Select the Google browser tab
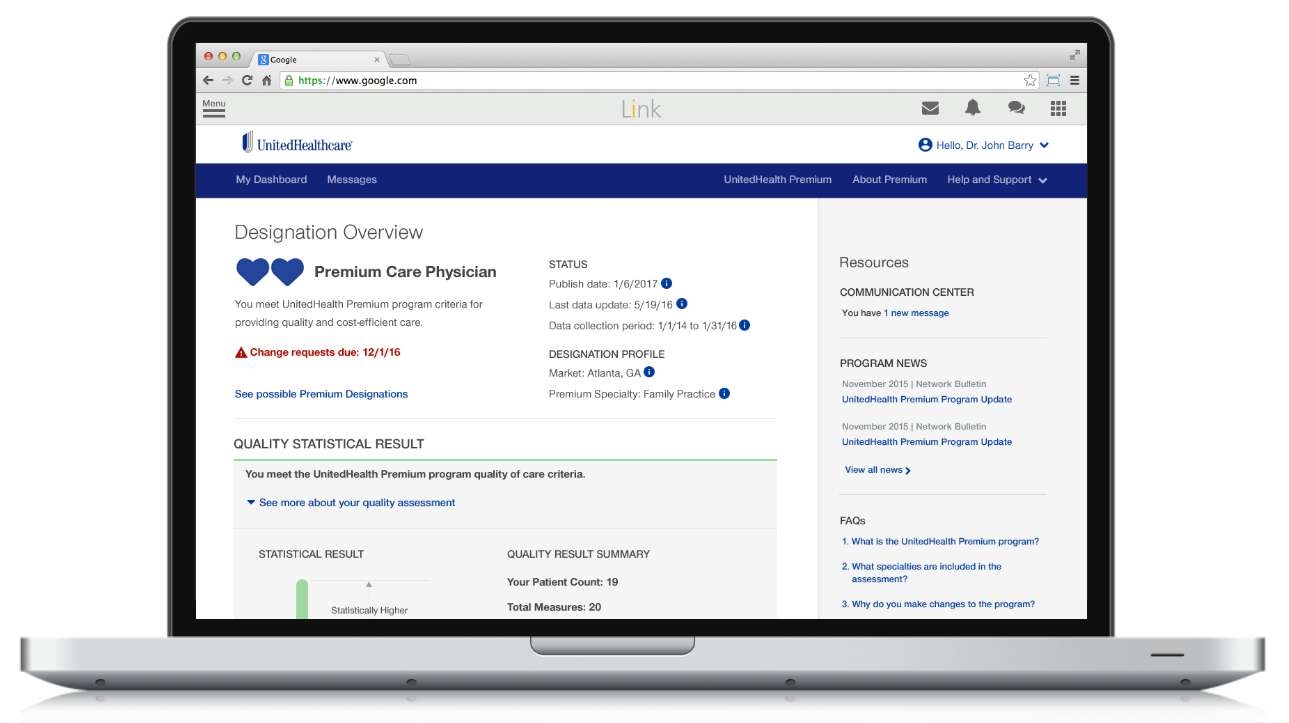 point(318,60)
